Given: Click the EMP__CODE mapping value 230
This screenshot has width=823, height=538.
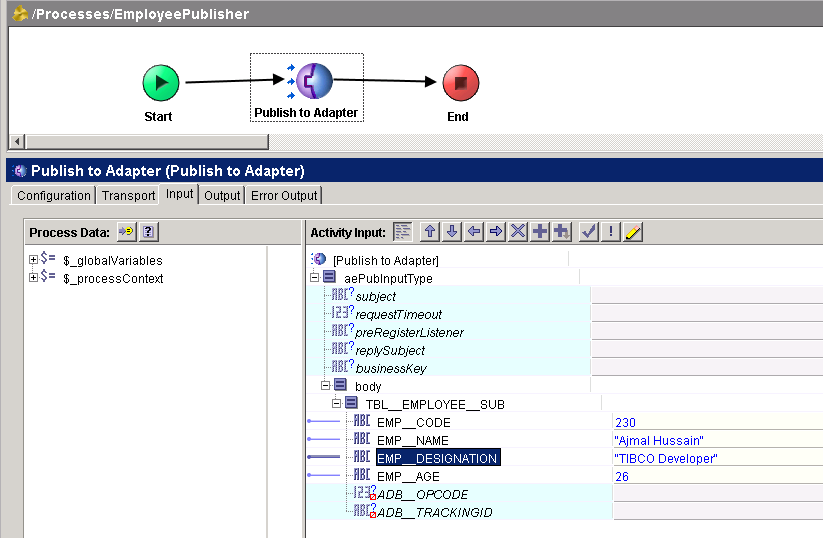Looking at the screenshot, I should click(625, 423).
